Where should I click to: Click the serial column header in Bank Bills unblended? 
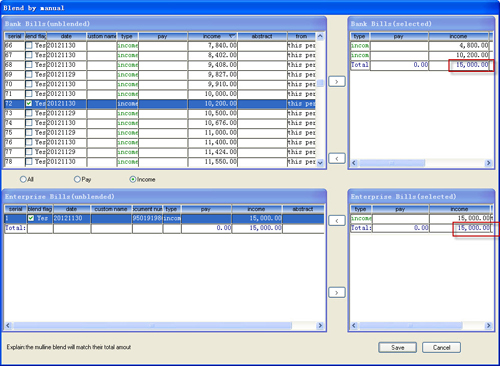tap(15, 36)
